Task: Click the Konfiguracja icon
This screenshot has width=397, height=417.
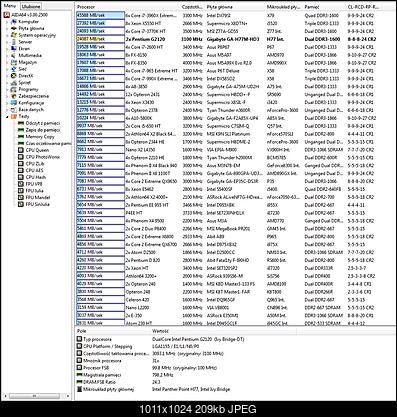Action: pyautogui.click(x=14, y=103)
